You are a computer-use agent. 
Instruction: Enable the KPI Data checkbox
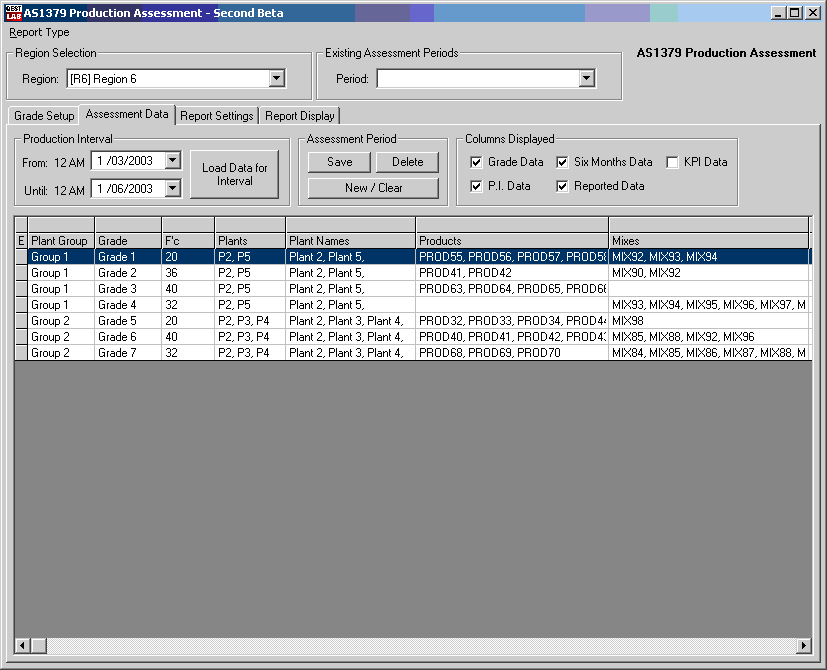point(673,162)
